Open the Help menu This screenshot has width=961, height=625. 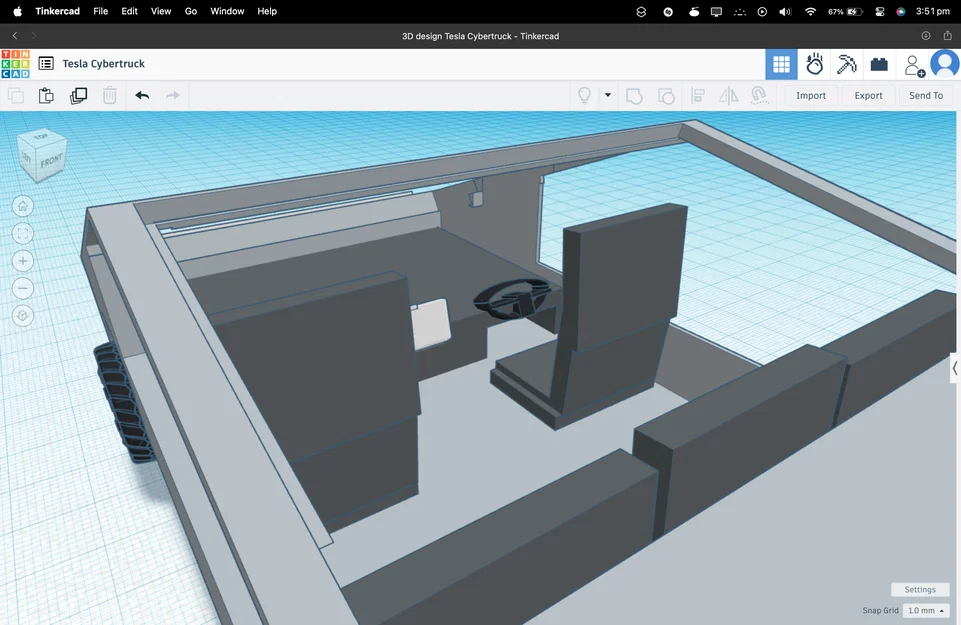267,11
